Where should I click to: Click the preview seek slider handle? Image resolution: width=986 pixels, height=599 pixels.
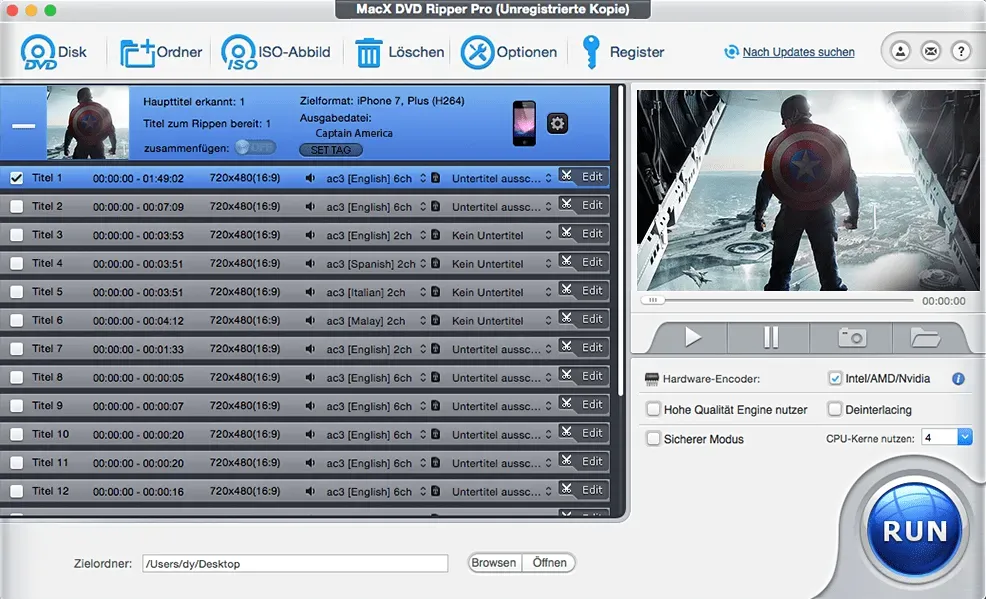coord(653,300)
